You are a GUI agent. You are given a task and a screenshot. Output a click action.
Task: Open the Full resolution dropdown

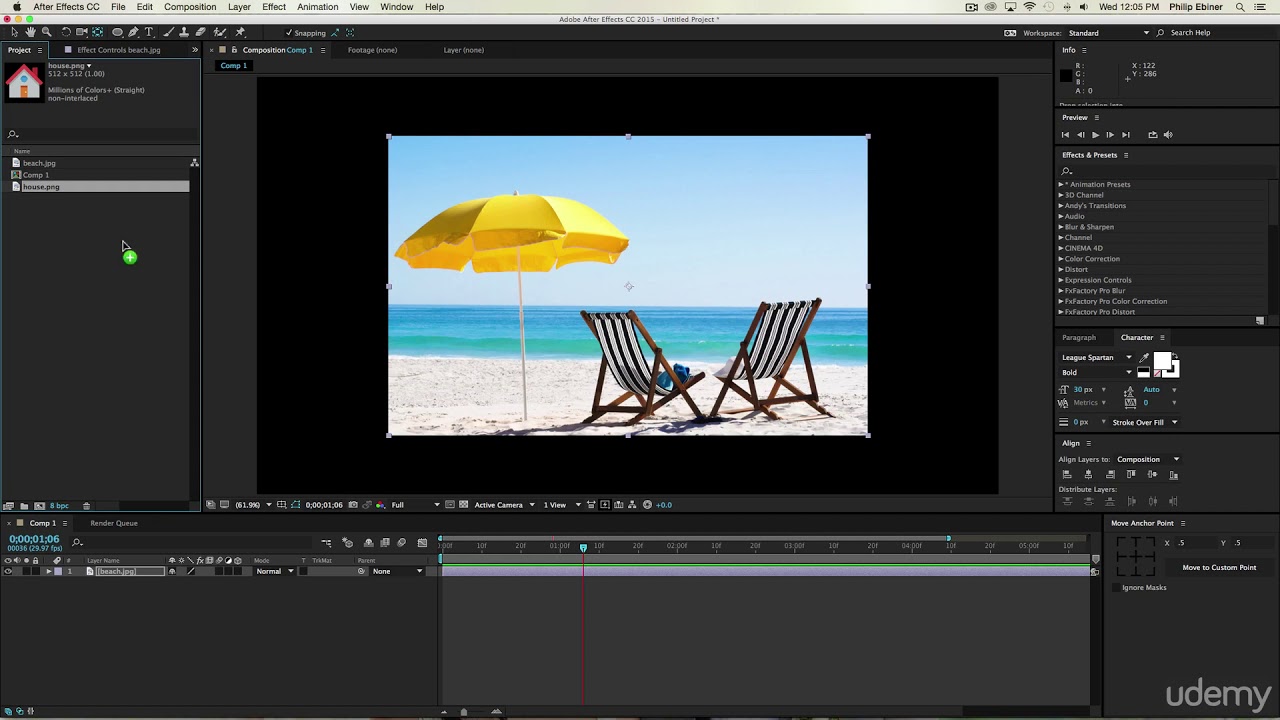414,505
